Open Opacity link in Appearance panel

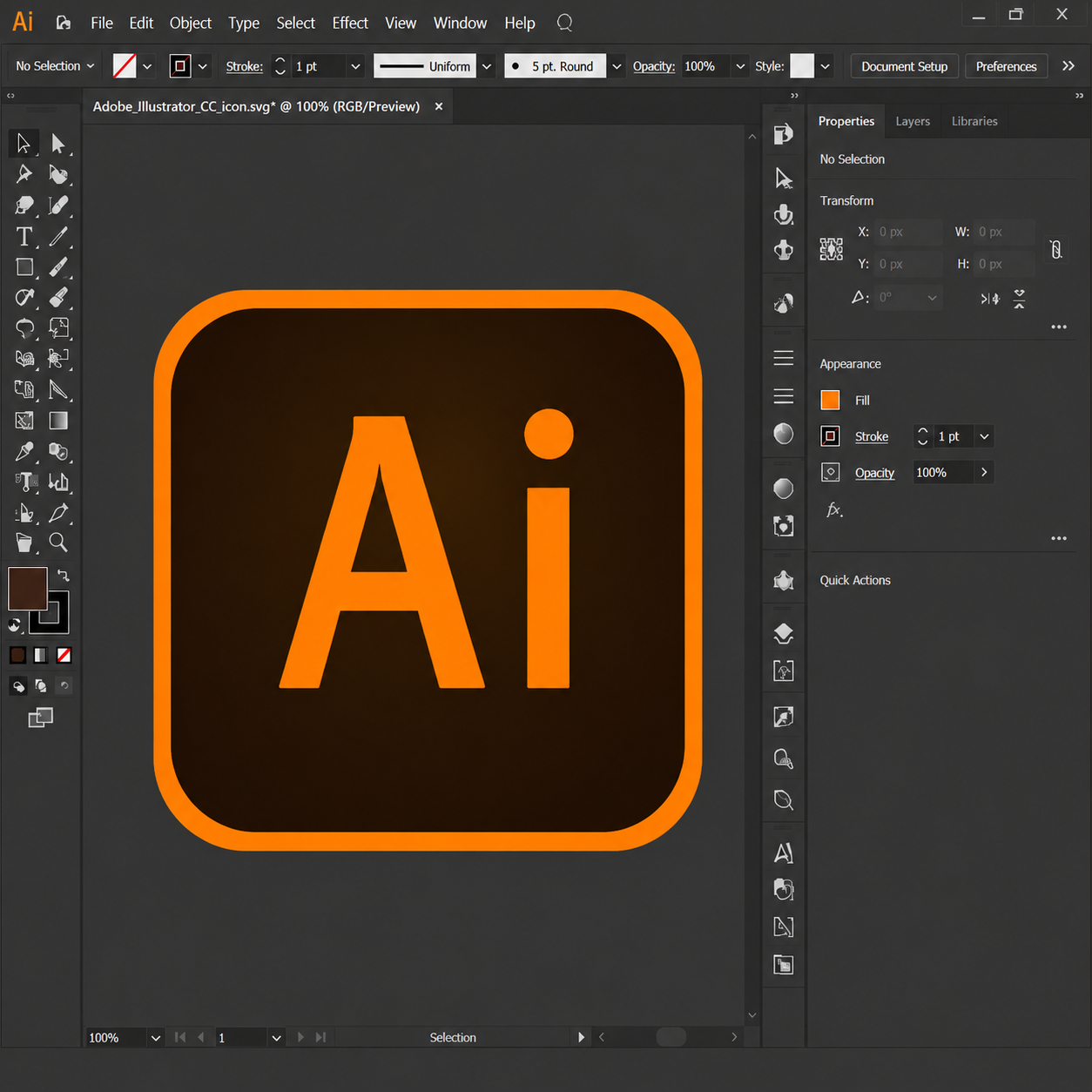coord(874,473)
